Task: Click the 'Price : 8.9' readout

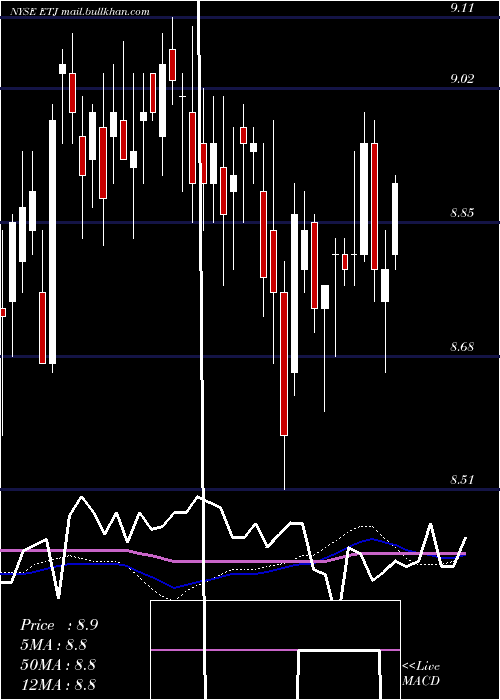Action: tap(59, 625)
